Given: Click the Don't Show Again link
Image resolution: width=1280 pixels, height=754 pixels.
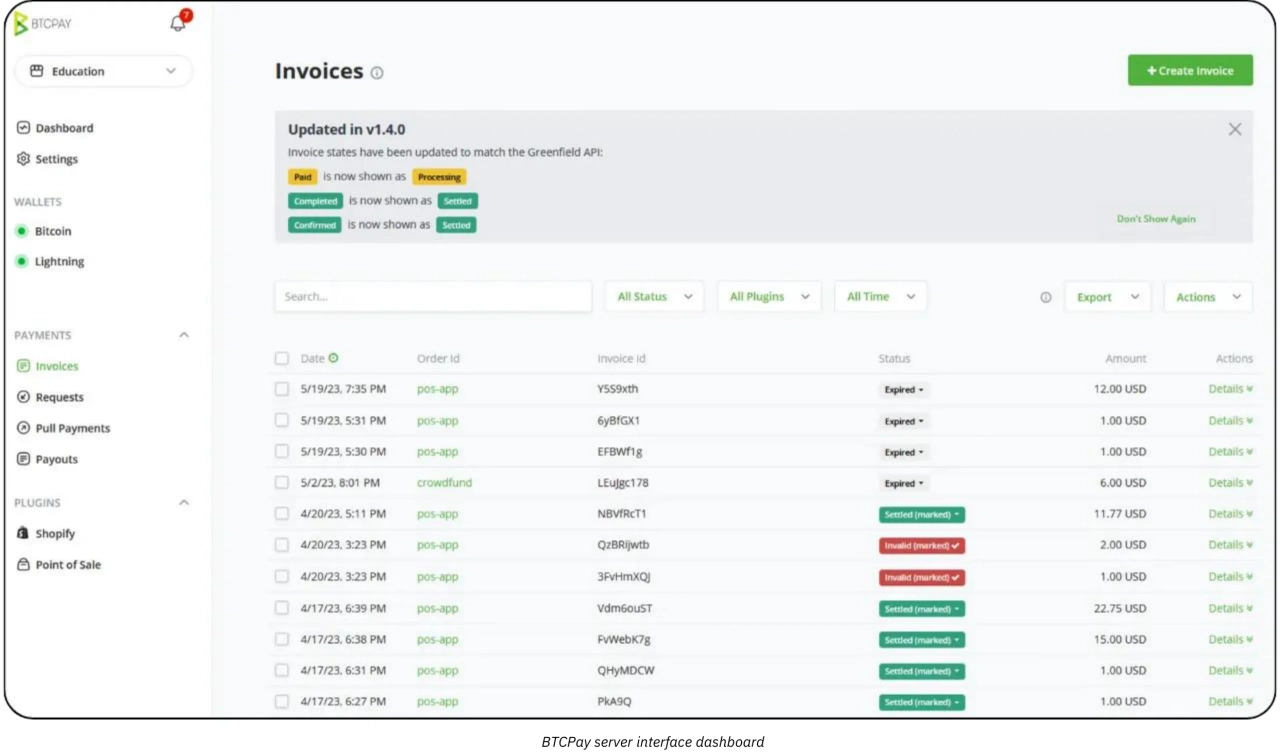Looking at the screenshot, I should [1156, 219].
